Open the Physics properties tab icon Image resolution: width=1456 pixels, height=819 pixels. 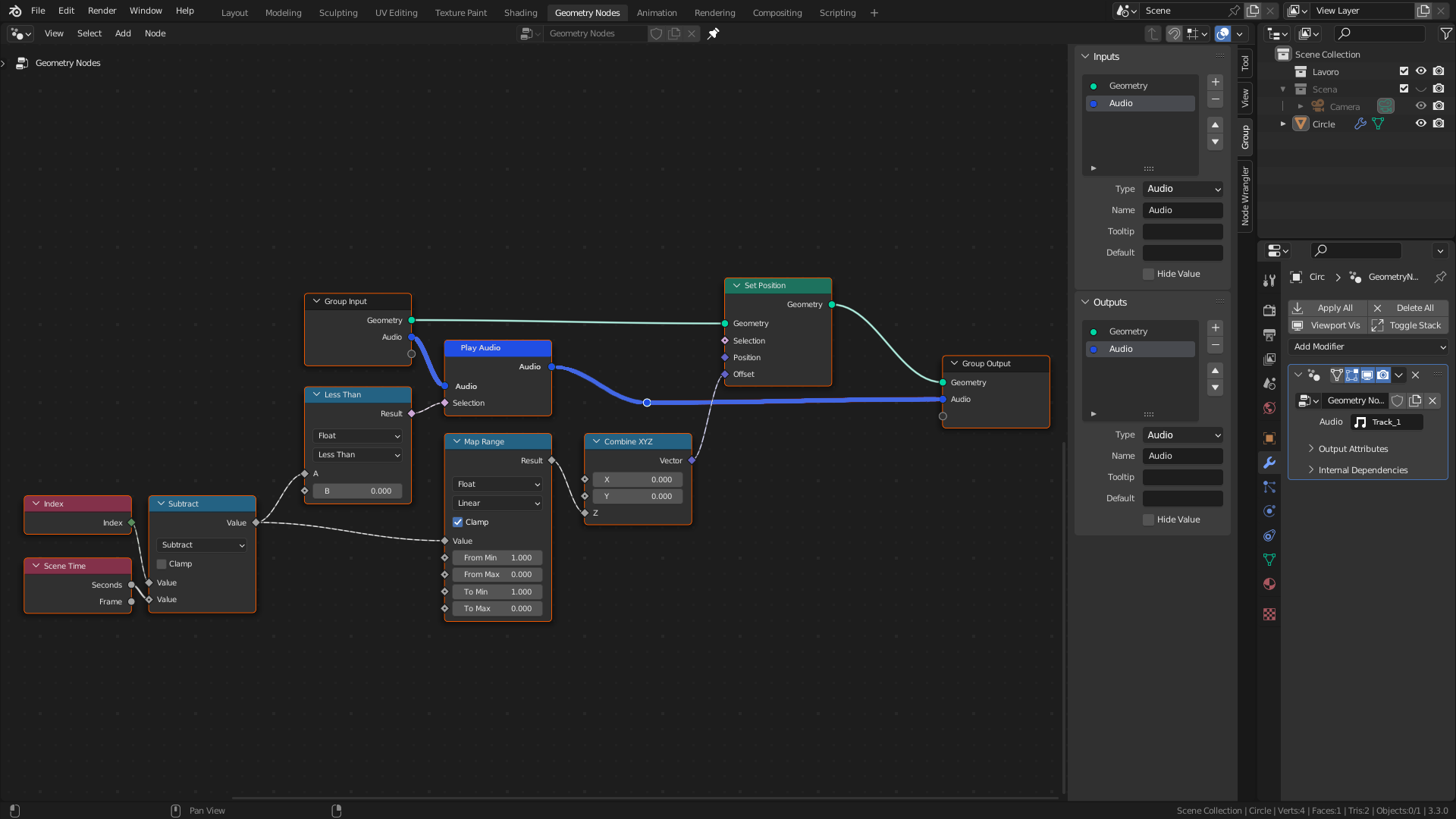pyautogui.click(x=1269, y=510)
